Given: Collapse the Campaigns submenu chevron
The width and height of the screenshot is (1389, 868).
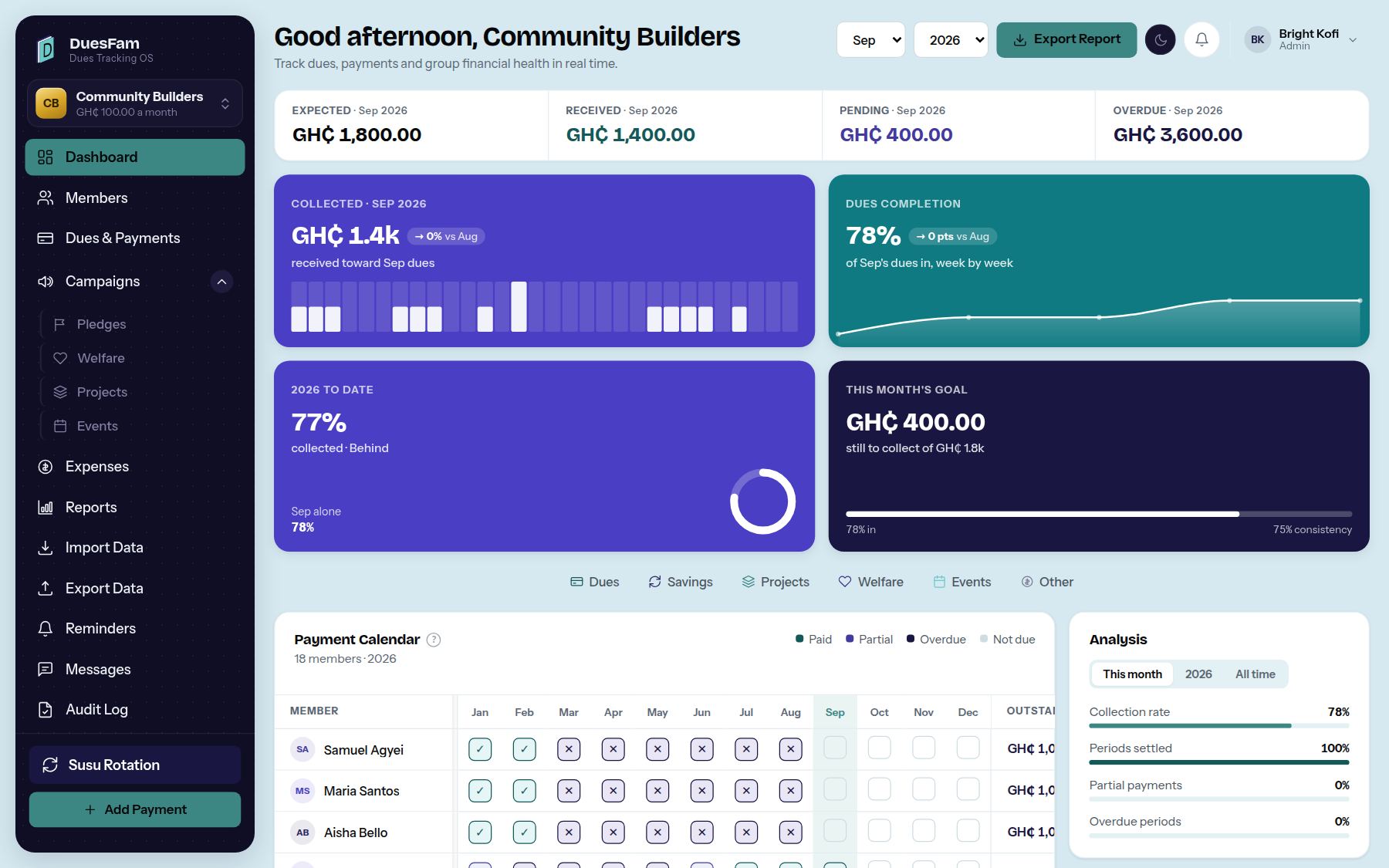Looking at the screenshot, I should tap(221, 282).
